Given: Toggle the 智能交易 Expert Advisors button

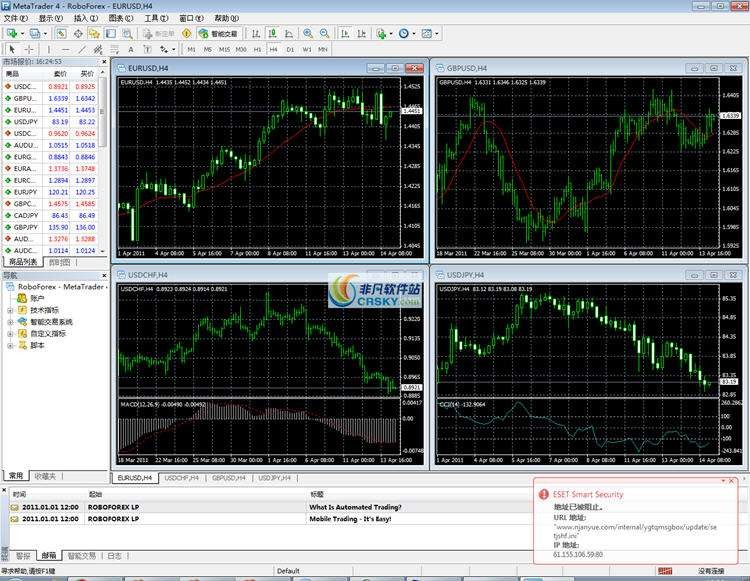Looking at the screenshot, I should click(218, 33).
